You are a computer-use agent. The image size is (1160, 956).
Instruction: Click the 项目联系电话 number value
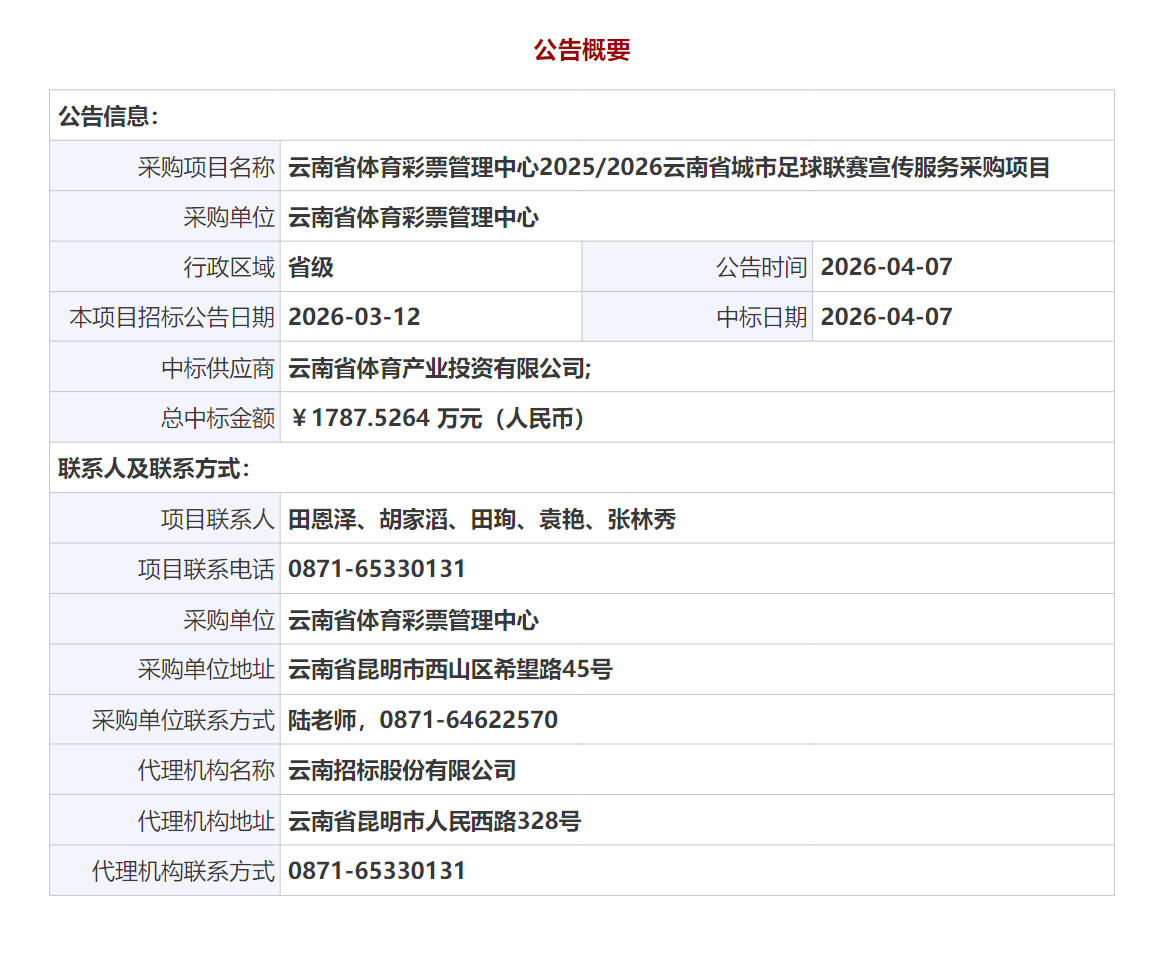click(377, 569)
